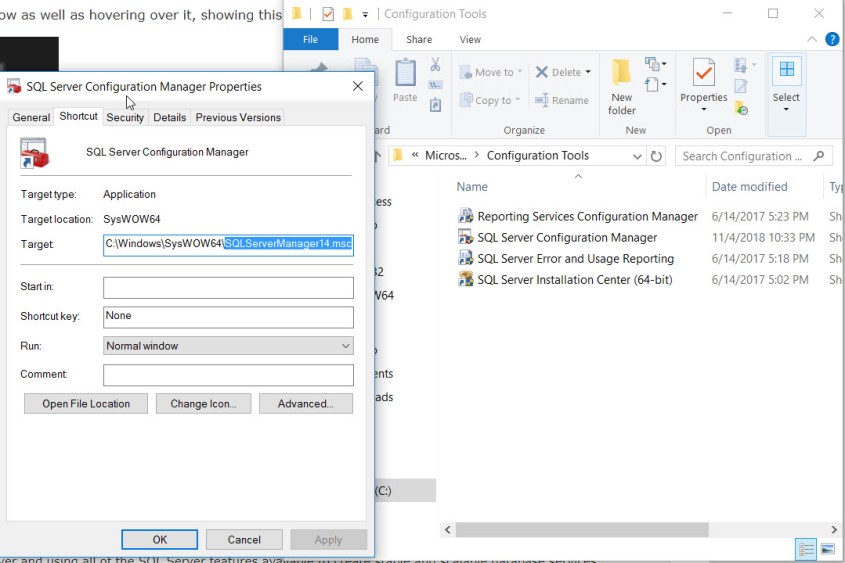Switch to details view in status bar
845x563 pixels.
click(806, 549)
